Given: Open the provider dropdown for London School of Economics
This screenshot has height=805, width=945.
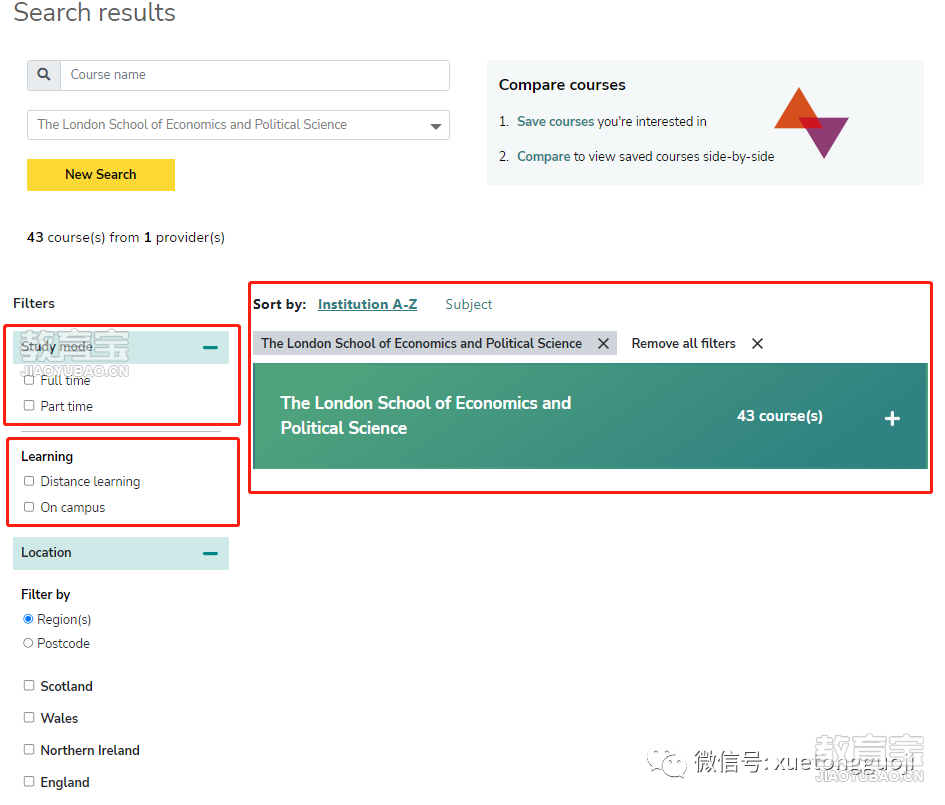Looking at the screenshot, I should [238, 125].
